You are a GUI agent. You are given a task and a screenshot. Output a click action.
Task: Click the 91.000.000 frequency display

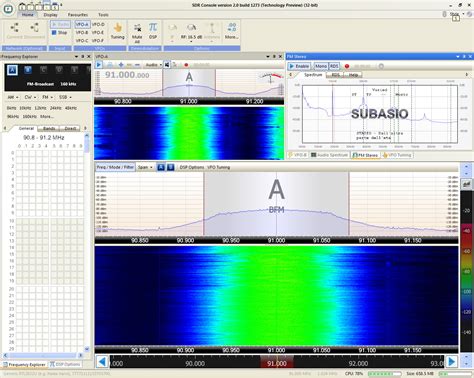coord(127,75)
